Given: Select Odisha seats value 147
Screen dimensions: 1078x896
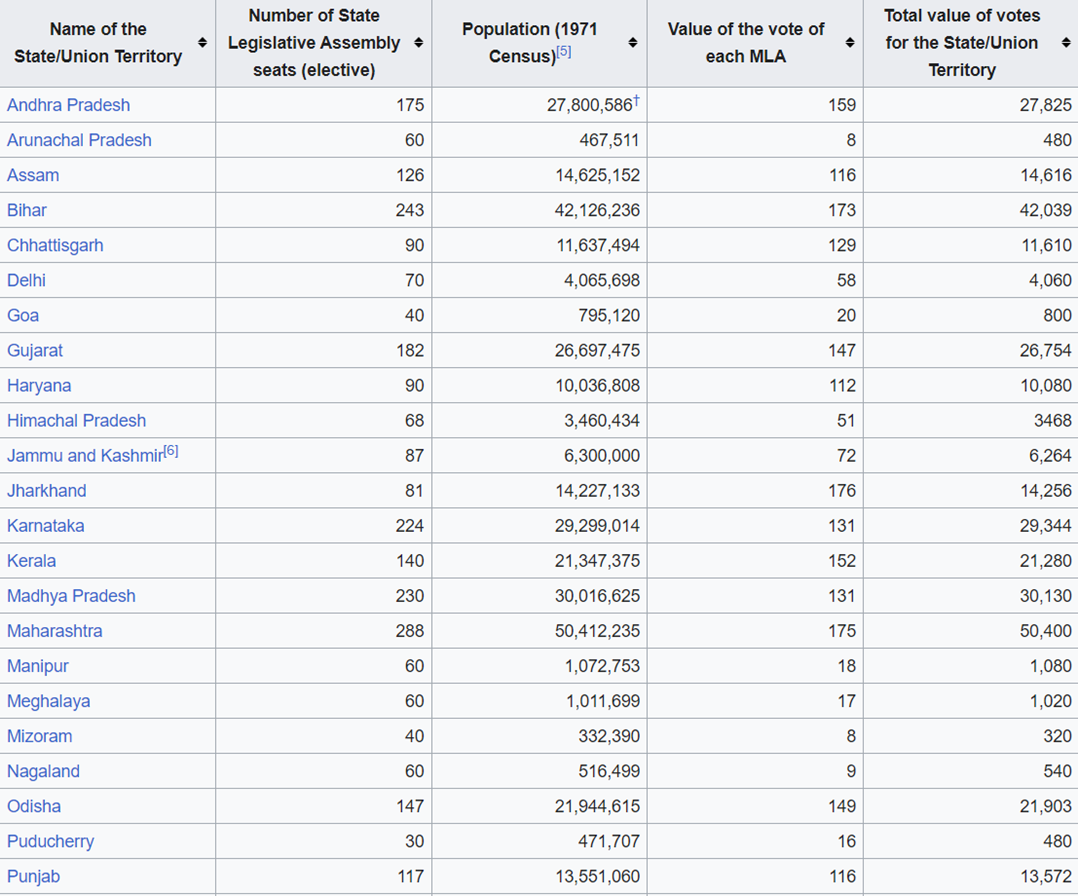Looking at the screenshot, I should coord(410,807).
